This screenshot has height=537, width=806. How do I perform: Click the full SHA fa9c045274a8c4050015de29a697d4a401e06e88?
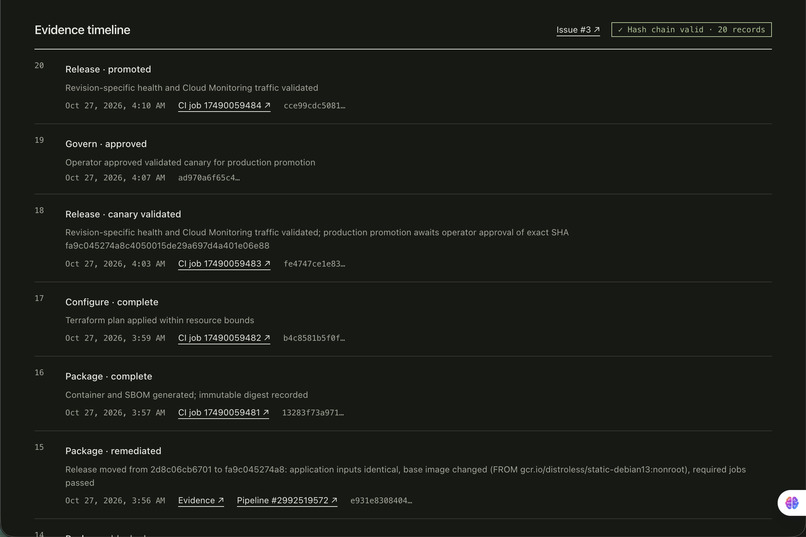coord(167,246)
